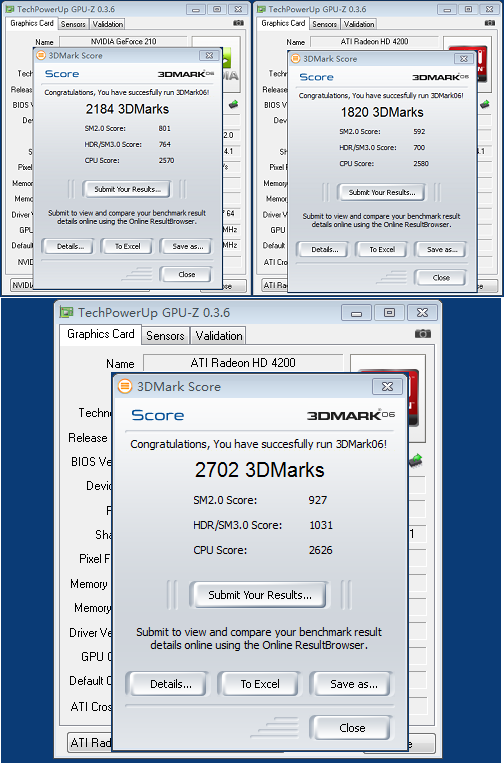Open Validation tab in the large bottom GPU-Z window
Image resolution: width=504 pixels, height=763 pixels.
(219, 336)
